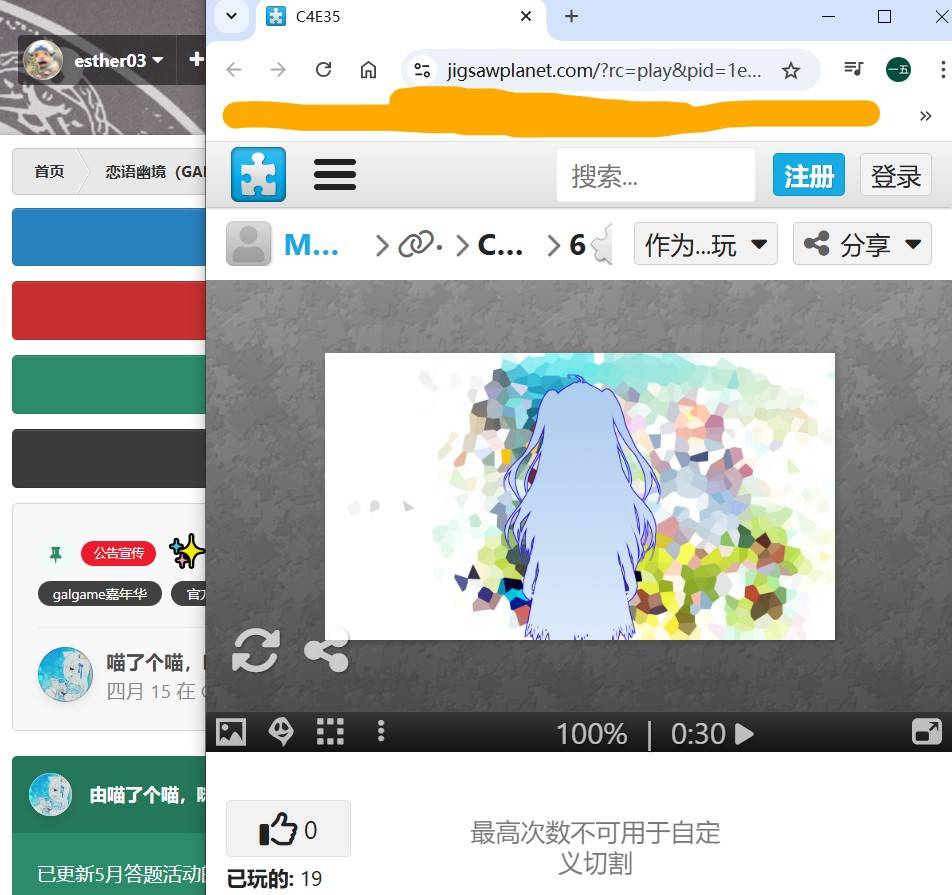Viewport: 952px width, 895px height.
Task: Close the C4E35 tab
Action: click(x=526, y=16)
